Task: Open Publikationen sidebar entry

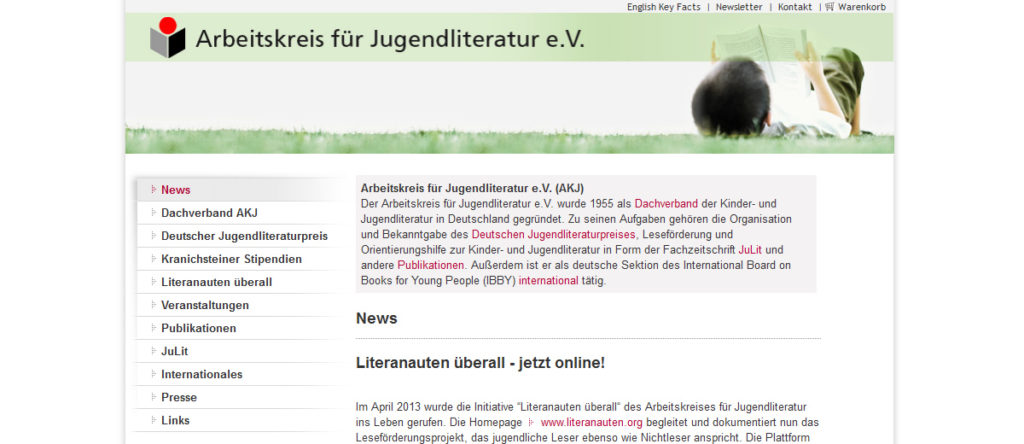Action: [198, 328]
